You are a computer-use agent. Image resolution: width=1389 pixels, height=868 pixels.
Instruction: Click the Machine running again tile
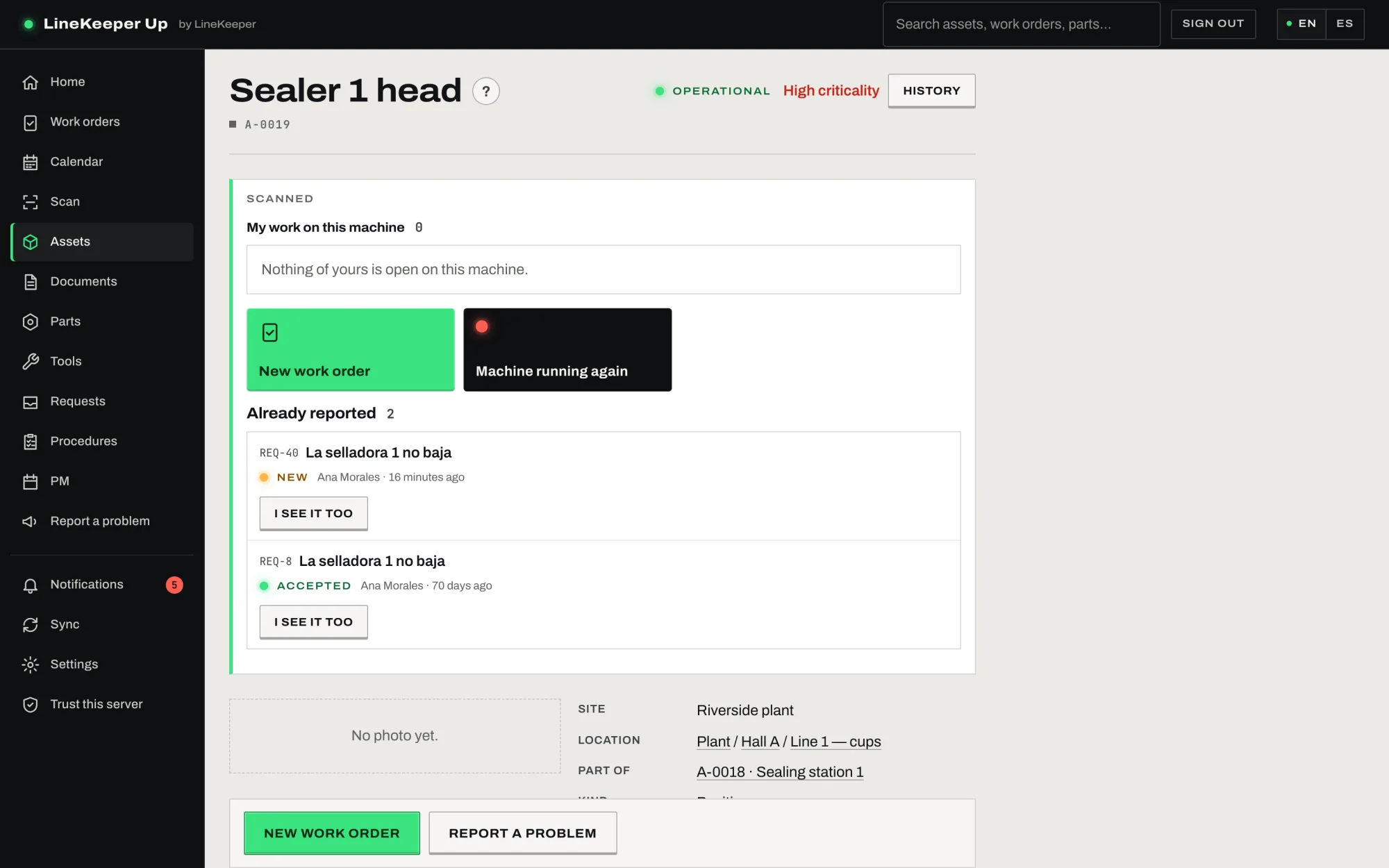[567, 349]
